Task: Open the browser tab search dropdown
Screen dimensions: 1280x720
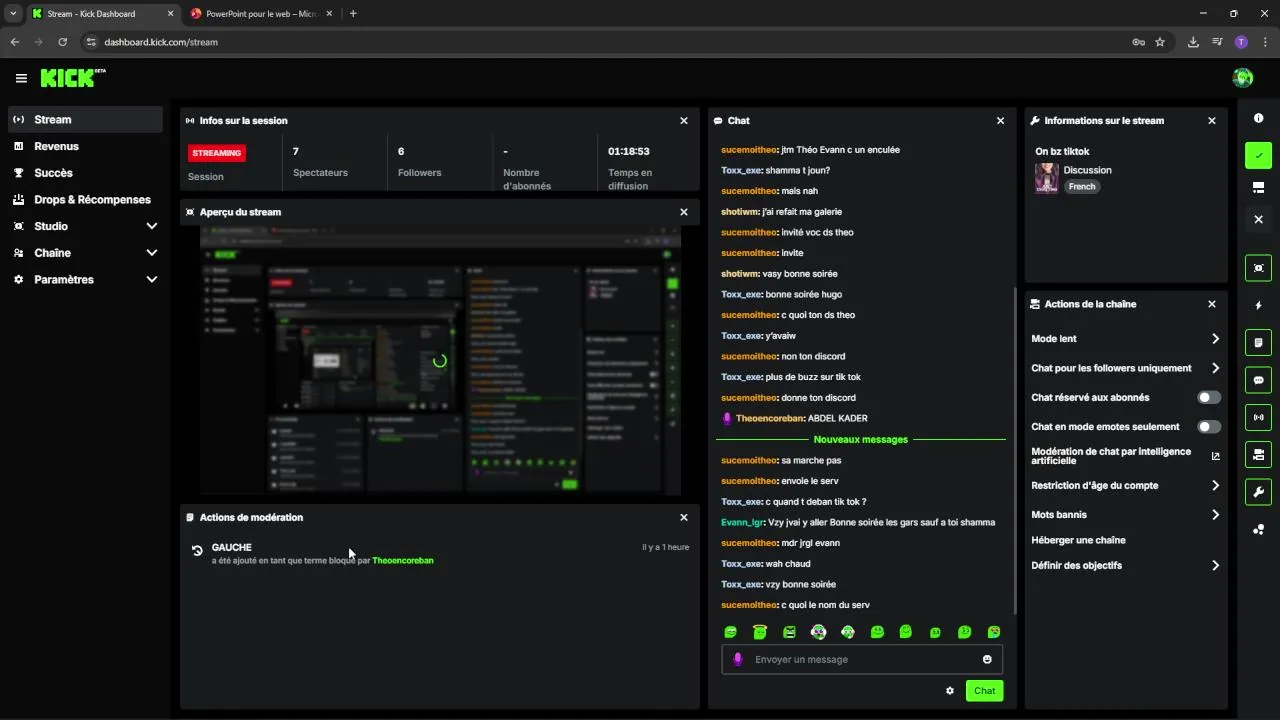Action: 13,13
